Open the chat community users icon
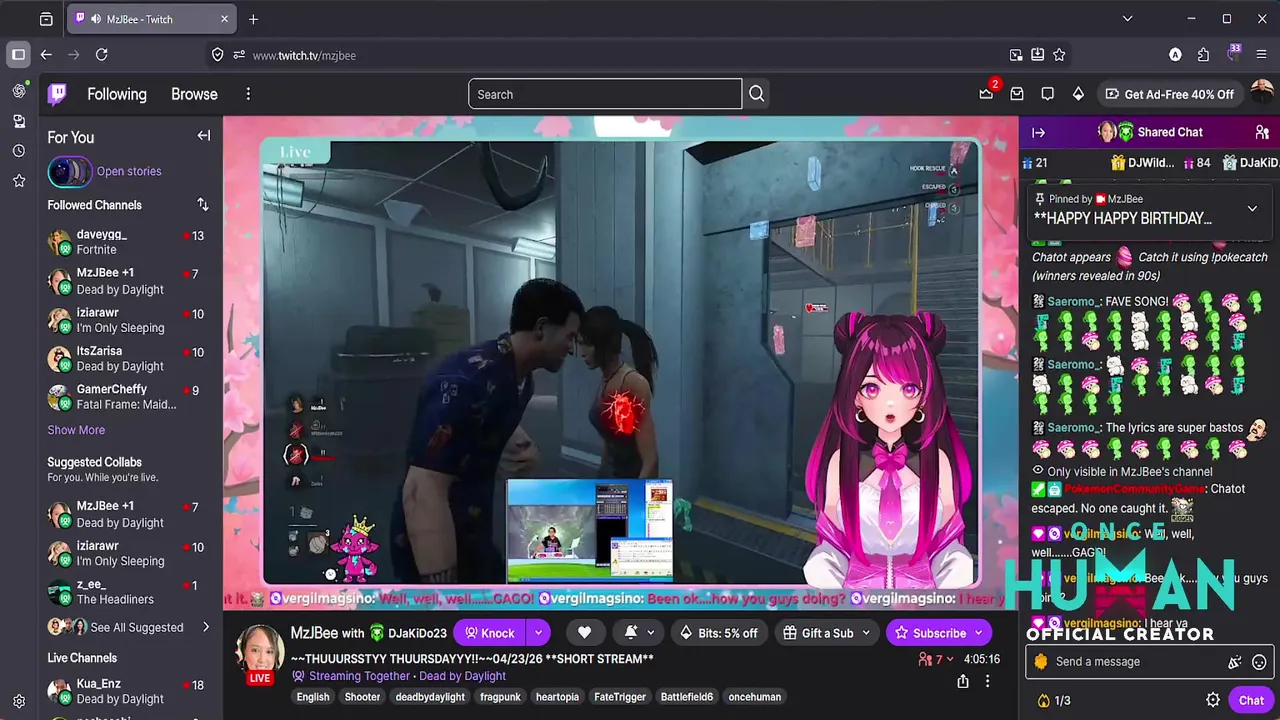The width and height of the screenshot is (1280, 720). pos(1262,132)
